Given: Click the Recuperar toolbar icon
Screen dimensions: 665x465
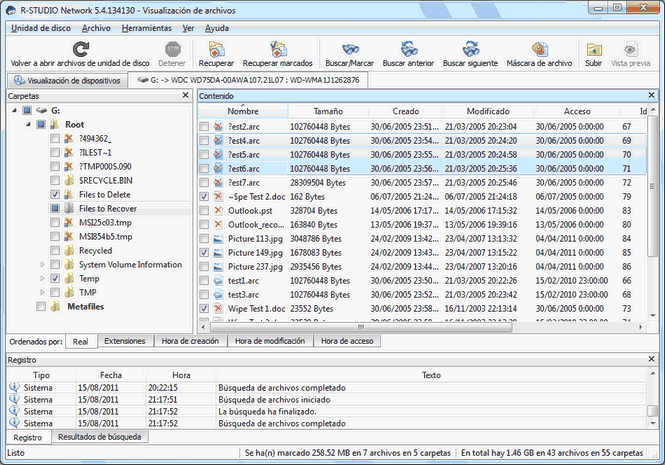Looking at the screenshot, I should coord(216,49).
